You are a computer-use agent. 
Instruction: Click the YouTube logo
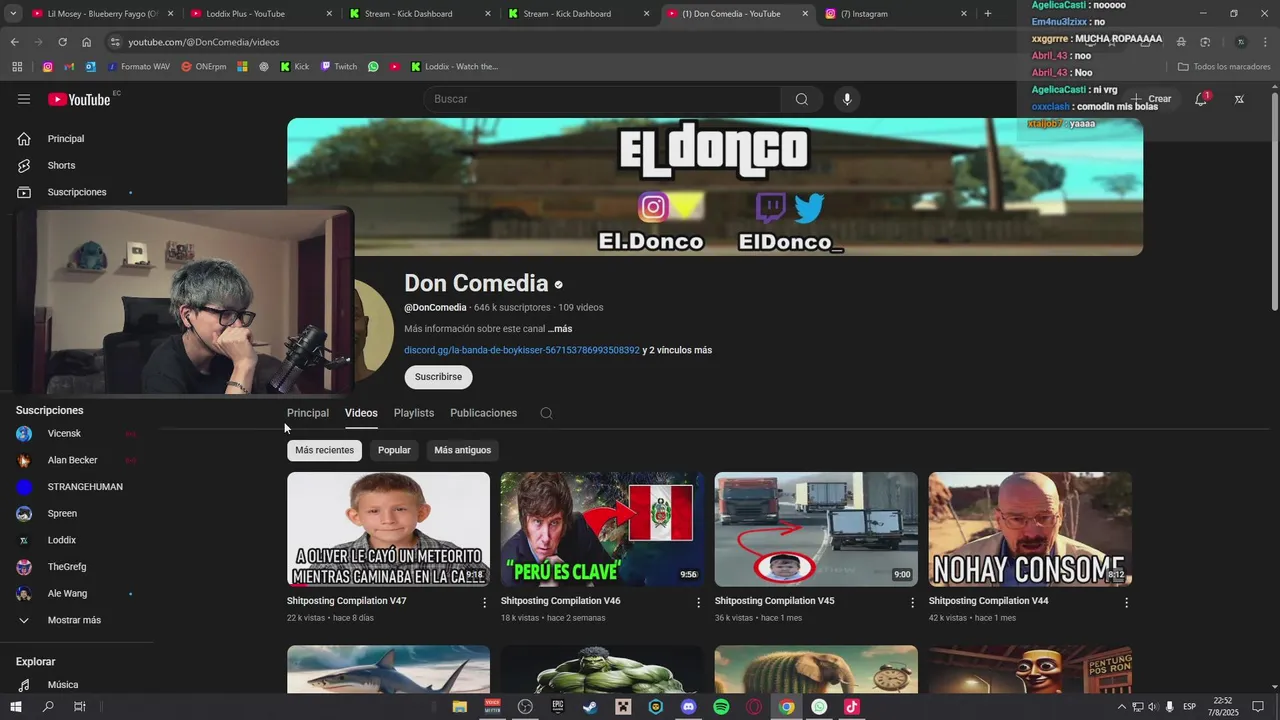(x=79, y=99)
